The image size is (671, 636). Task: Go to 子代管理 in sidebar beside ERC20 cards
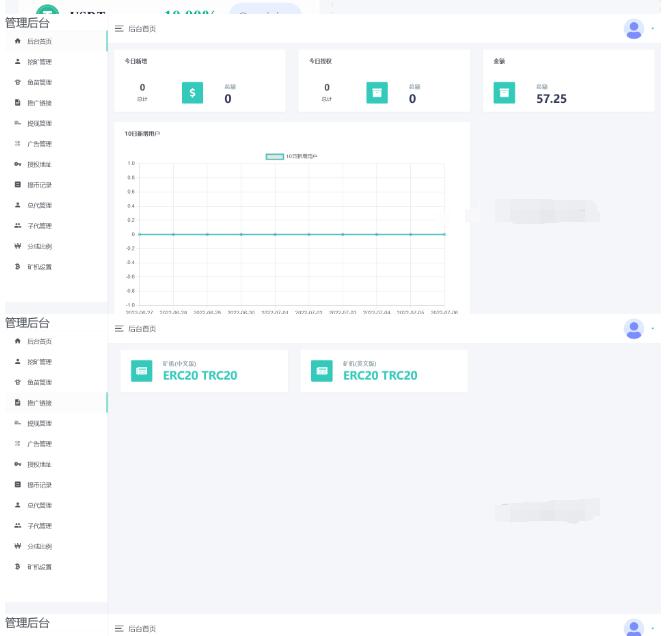click(39, 526)
